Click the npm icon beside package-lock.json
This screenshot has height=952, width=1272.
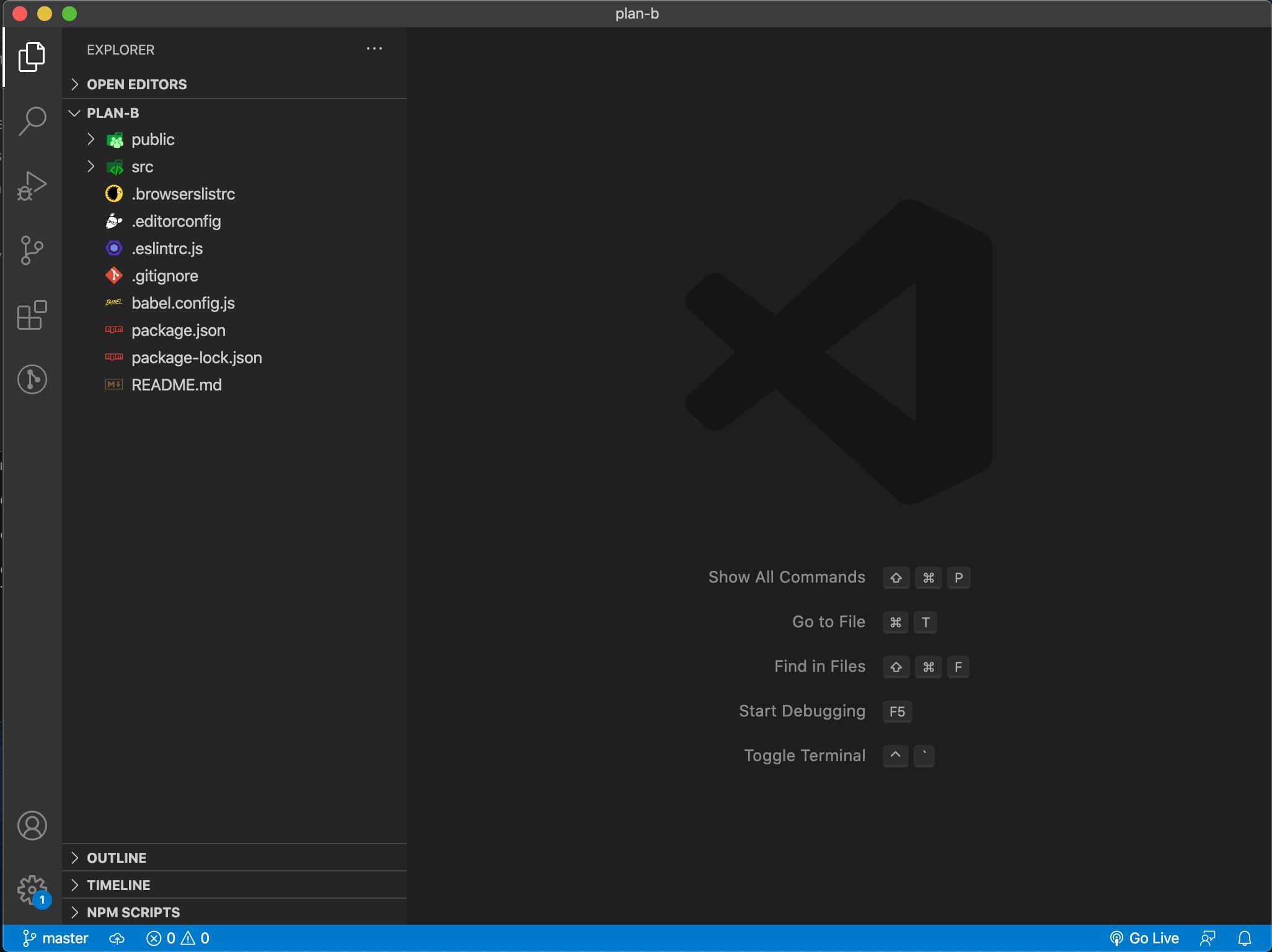point(114,357)
